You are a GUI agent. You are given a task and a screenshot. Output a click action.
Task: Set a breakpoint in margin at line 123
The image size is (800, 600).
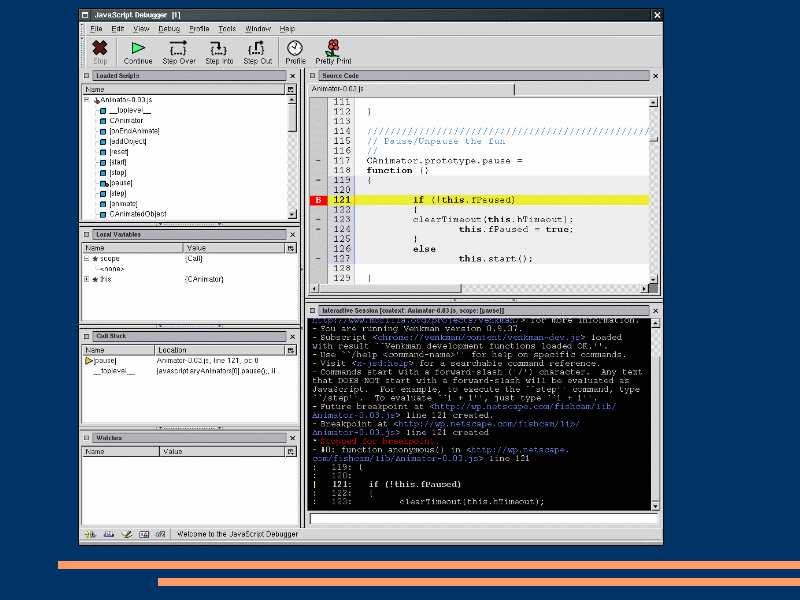pyautogui.click(x=318, y=219)
